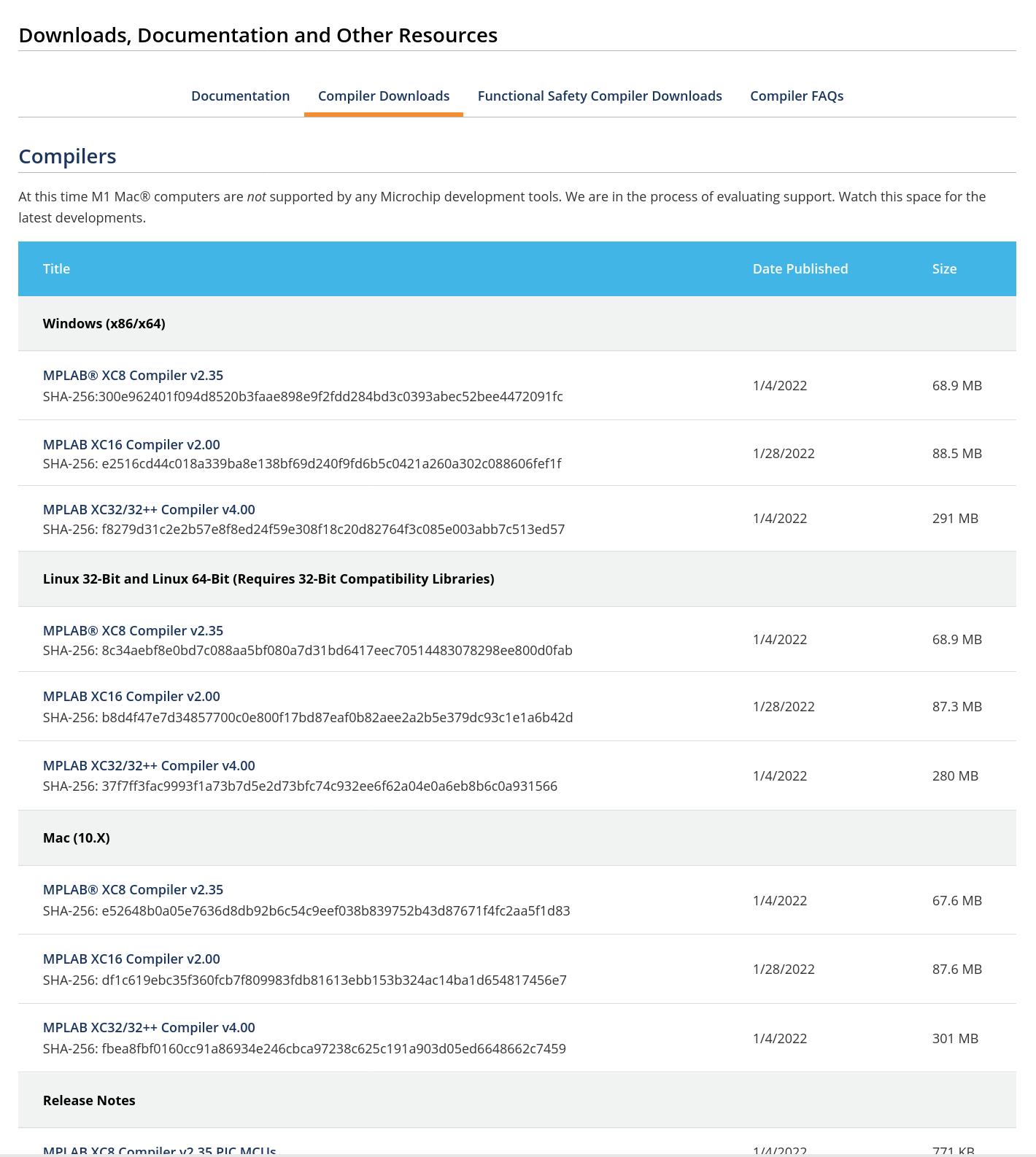Click the Windows (x86/x64) section heading
The height and width of the screenshot is (1157, 1036).
point(104,324)
